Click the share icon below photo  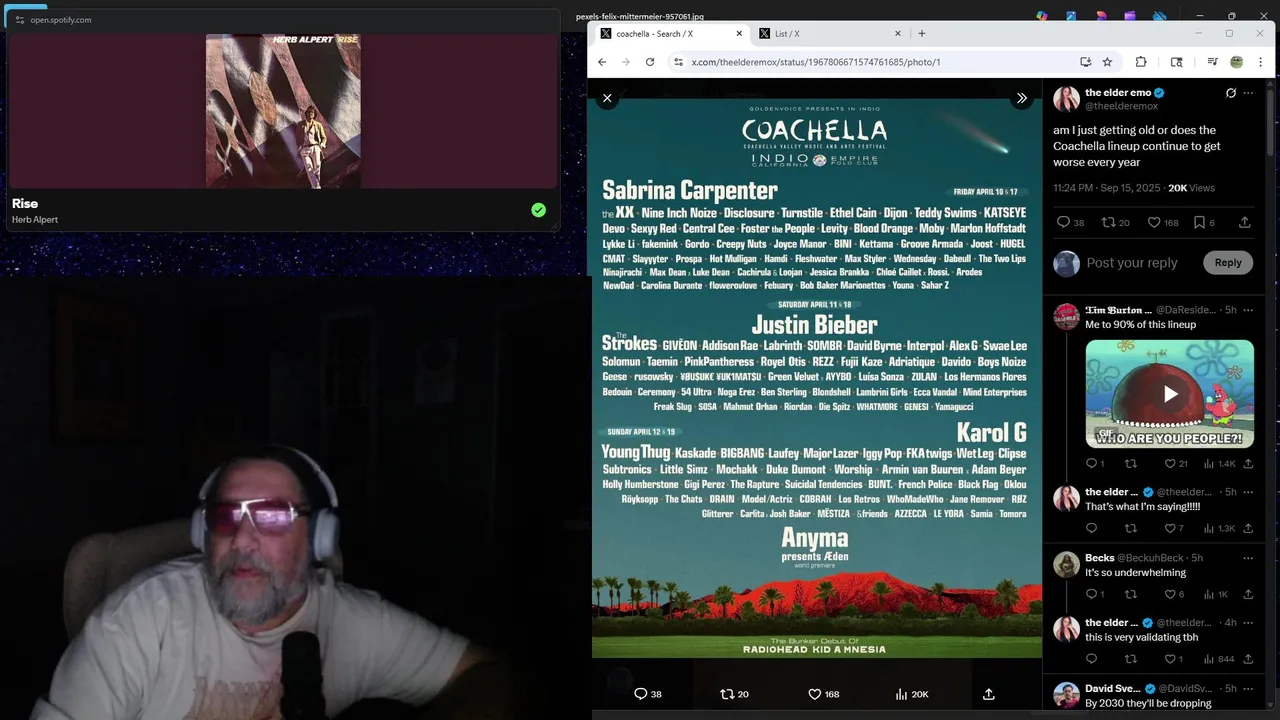[x=989, y=694]
